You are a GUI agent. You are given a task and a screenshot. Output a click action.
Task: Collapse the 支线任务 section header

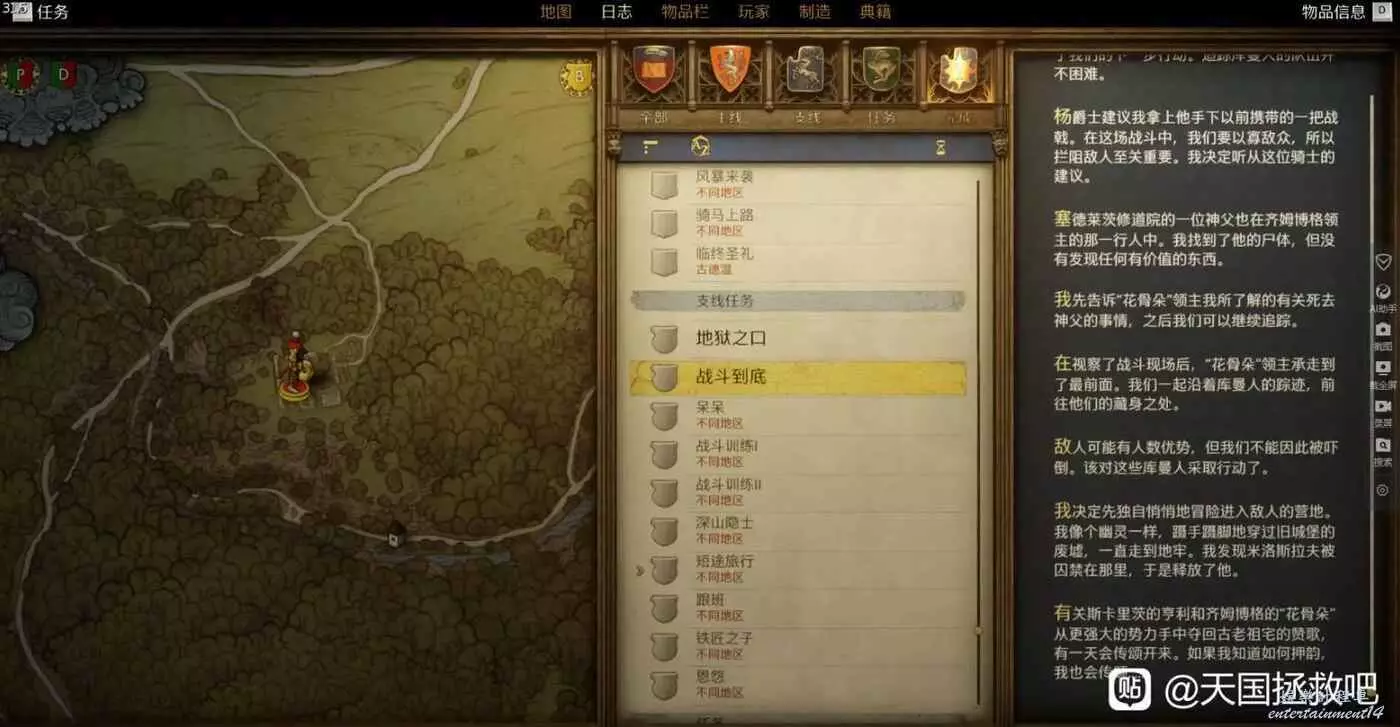pyautogui.click(x=798, y=301)
